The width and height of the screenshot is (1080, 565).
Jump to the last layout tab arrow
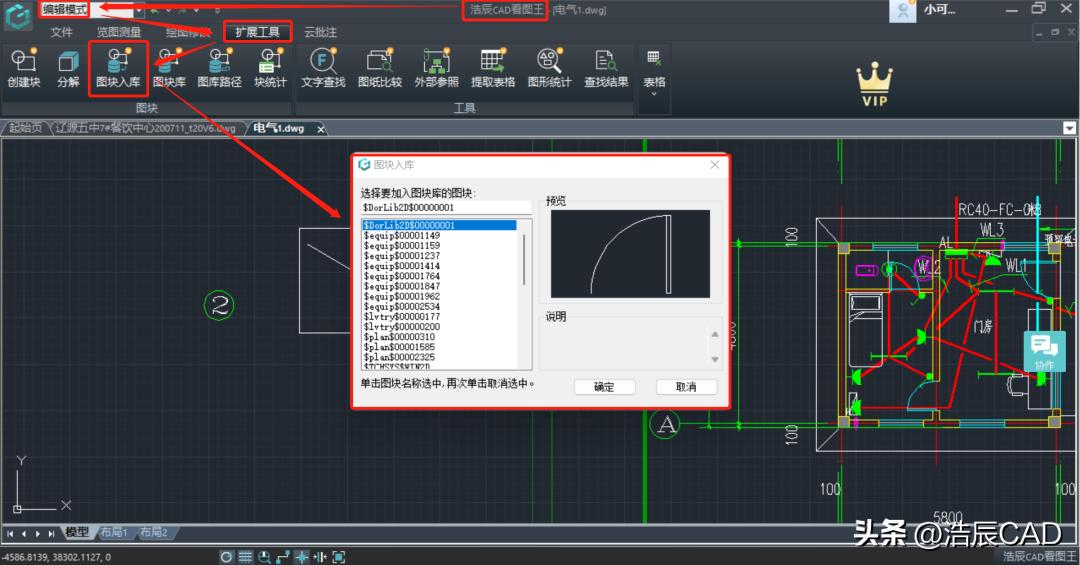[x=52, y=533]
